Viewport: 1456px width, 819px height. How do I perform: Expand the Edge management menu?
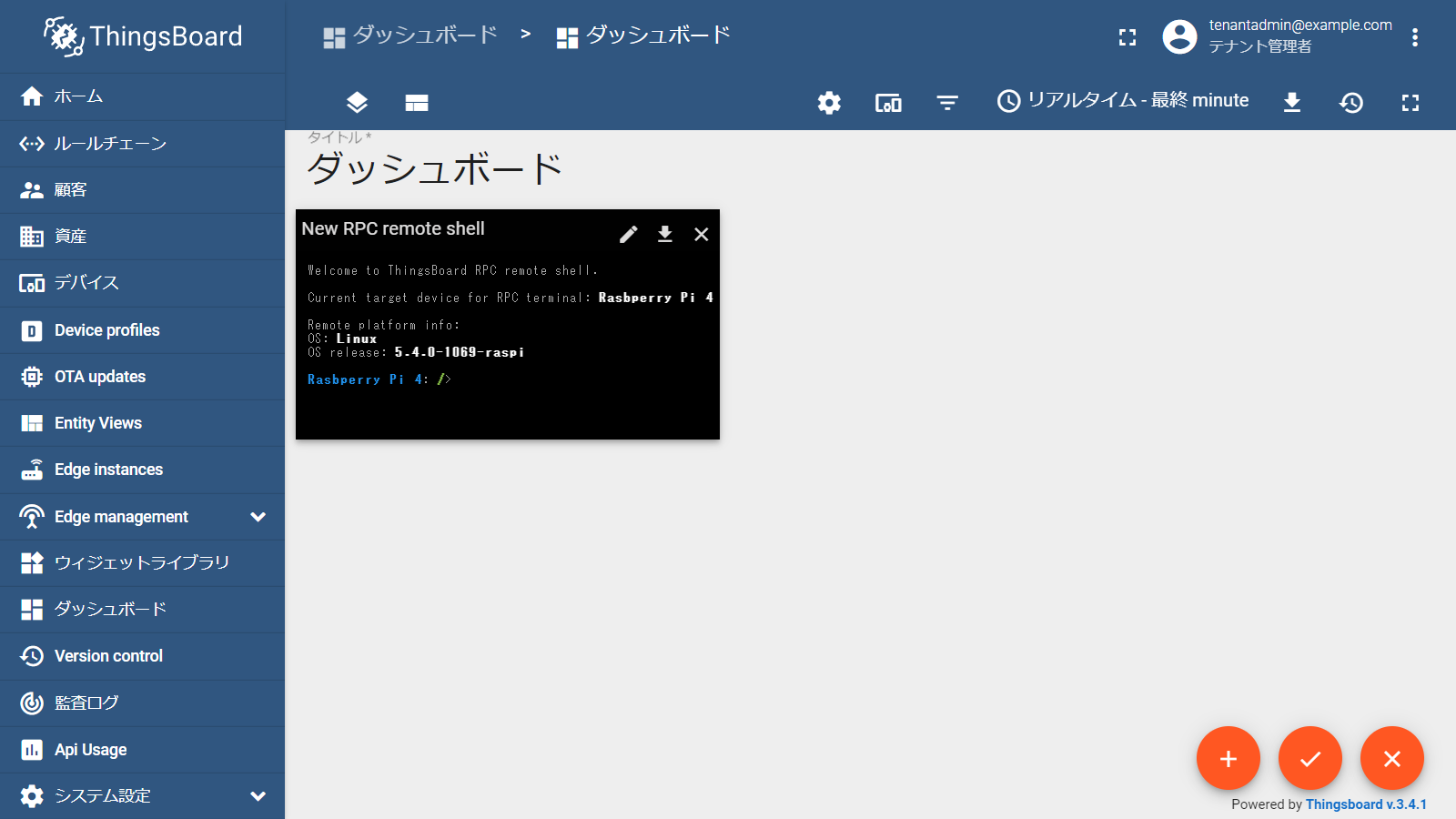(x=258, y=517)
